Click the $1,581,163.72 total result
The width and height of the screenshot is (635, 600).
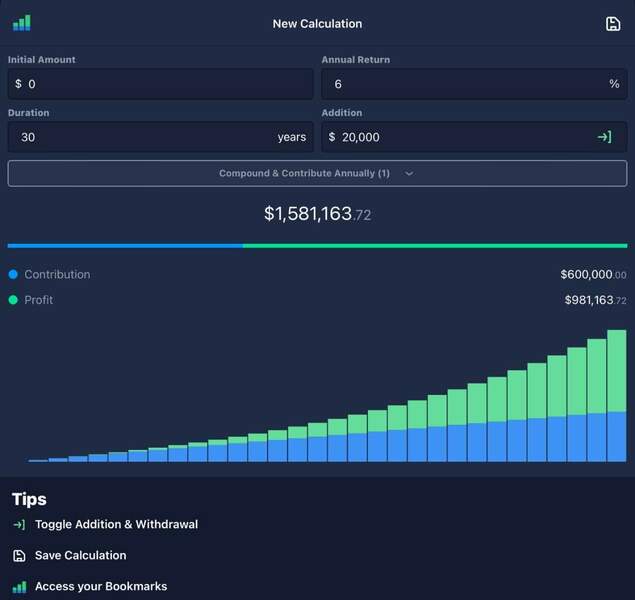click(x=317, y=214)
